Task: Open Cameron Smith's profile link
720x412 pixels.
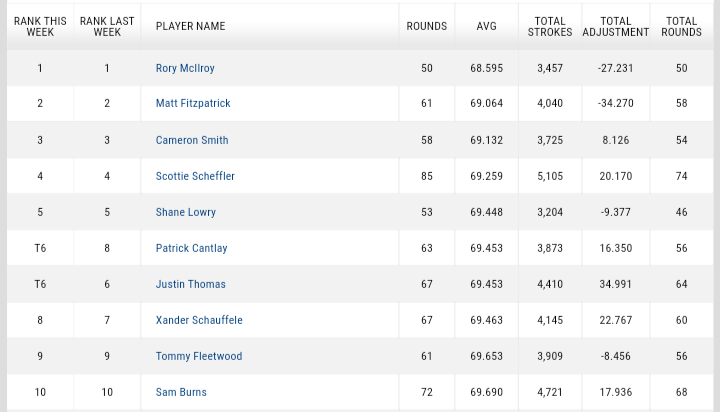Action: (x=192, y=140)
